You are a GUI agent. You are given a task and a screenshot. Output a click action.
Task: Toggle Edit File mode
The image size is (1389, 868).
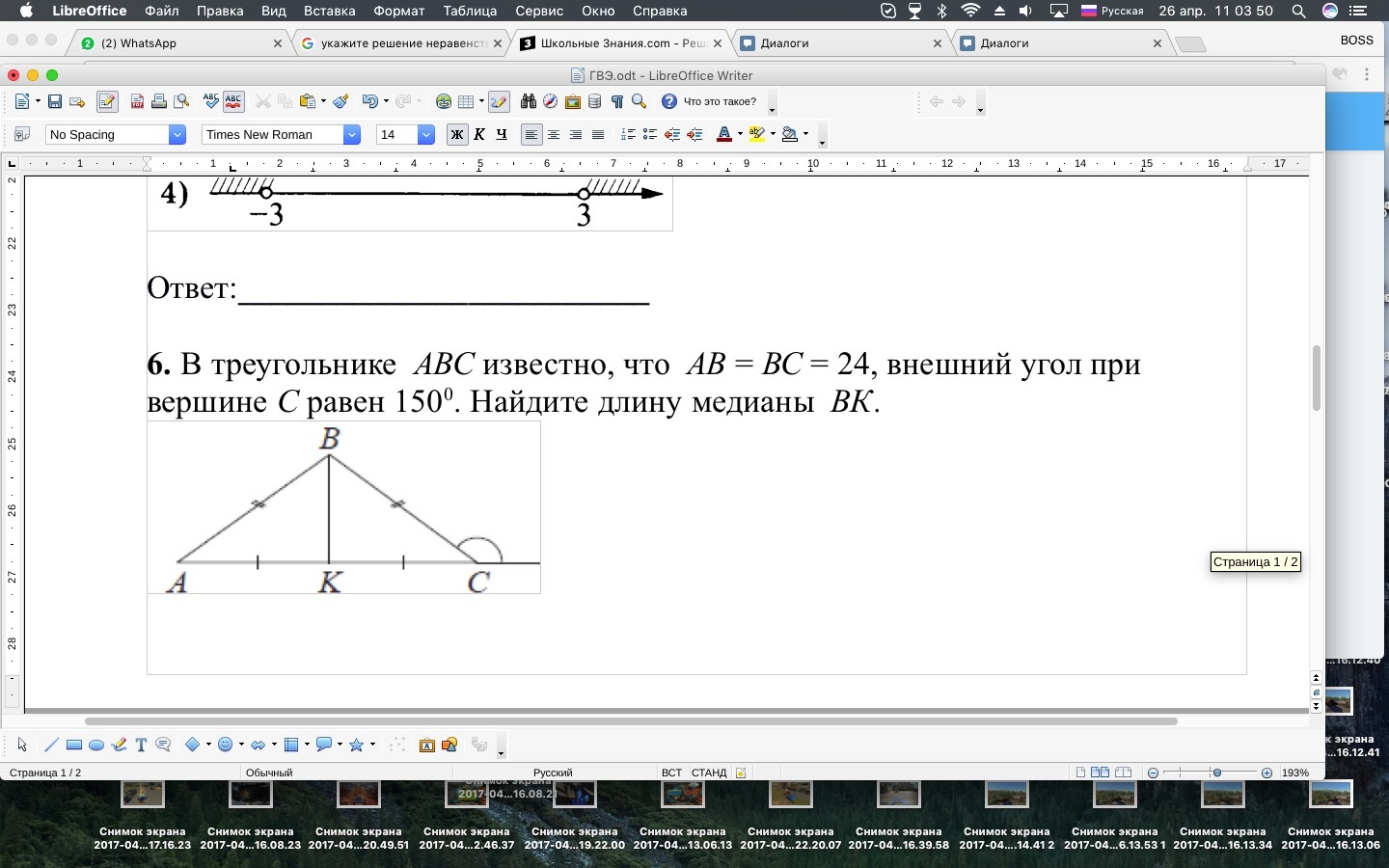107,101
